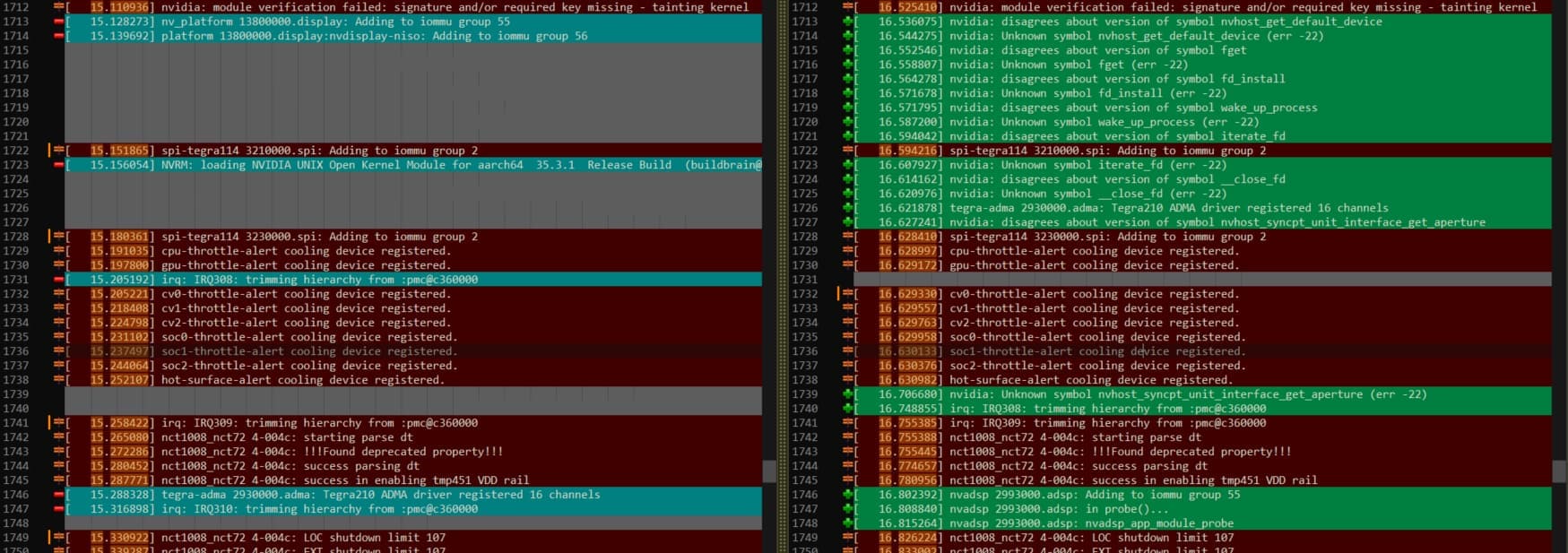Click green plus marker beside timestamp 16.544275
1568x553 pixels.
[847, 36]
